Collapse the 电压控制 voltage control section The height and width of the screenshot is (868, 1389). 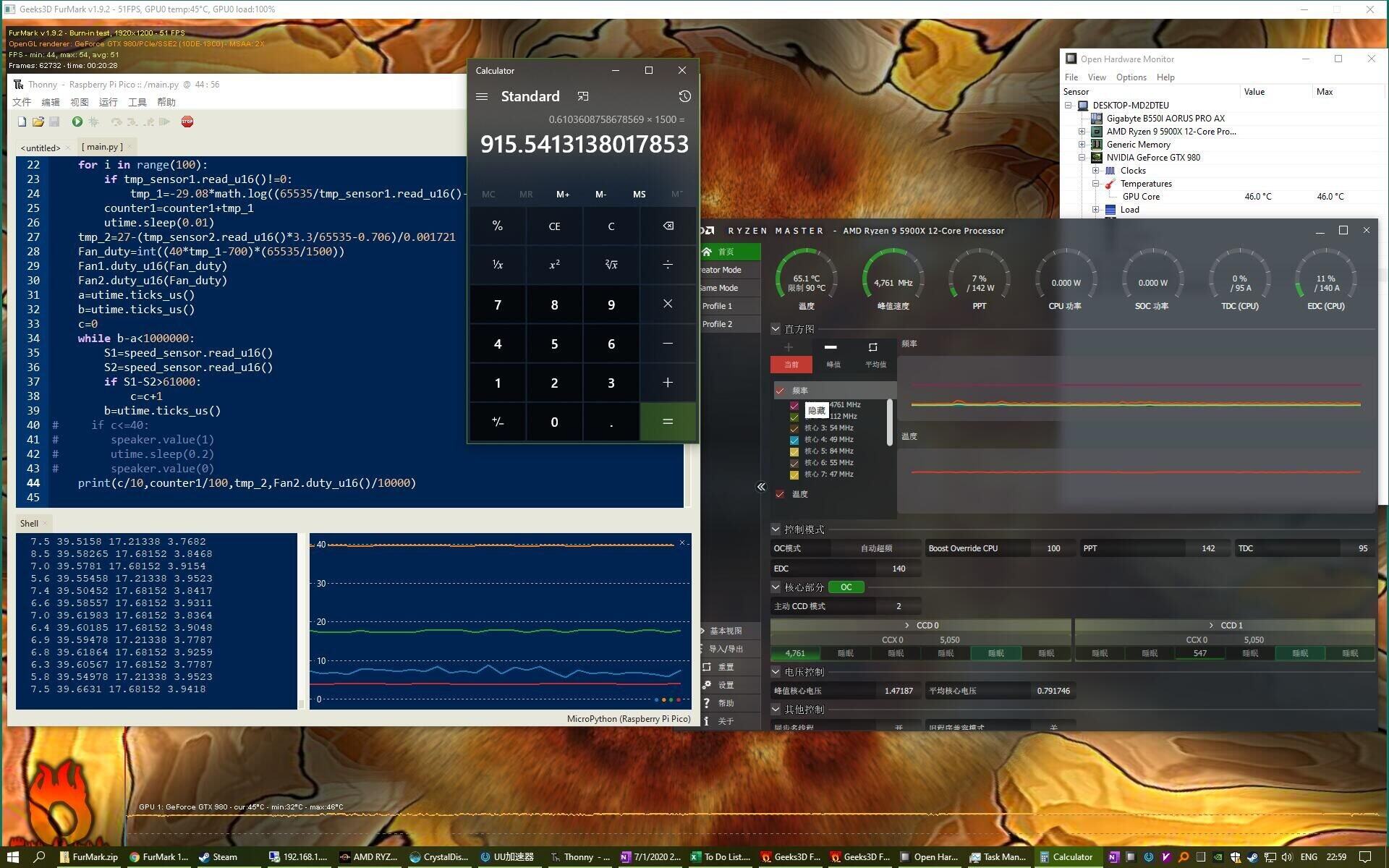[776, 672]
